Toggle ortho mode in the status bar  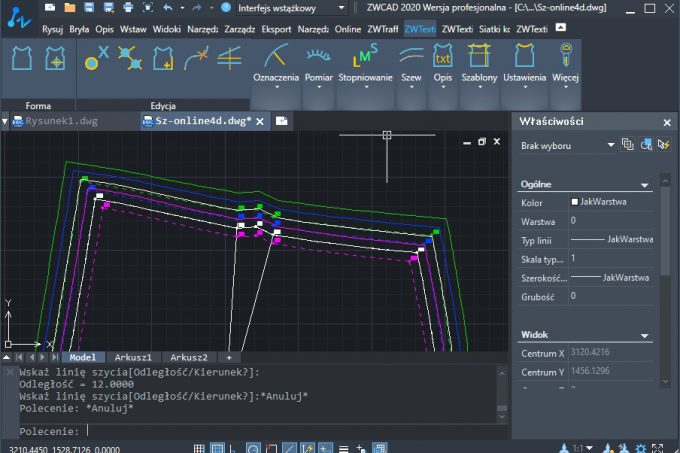pyautogui.click(x=233, y=448)
